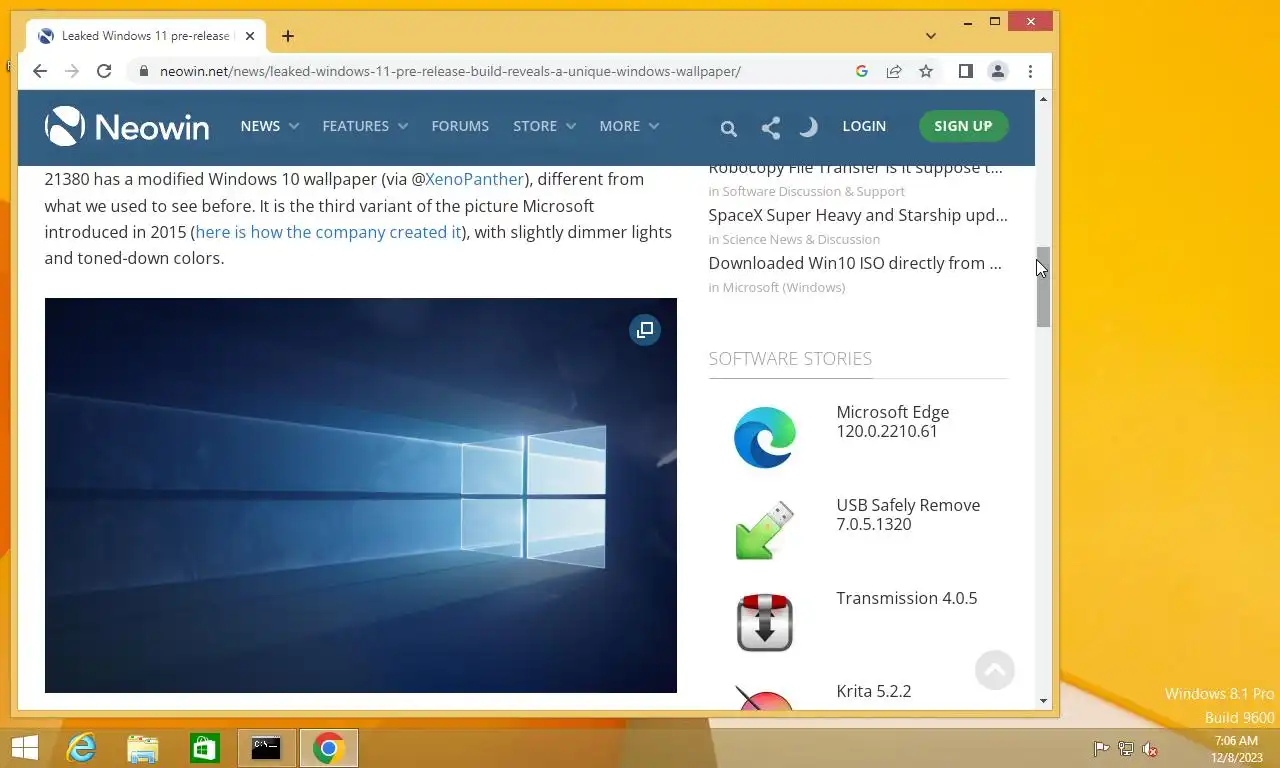
Task: Click the scrollbar down arrow
Action: (1043, 701)
